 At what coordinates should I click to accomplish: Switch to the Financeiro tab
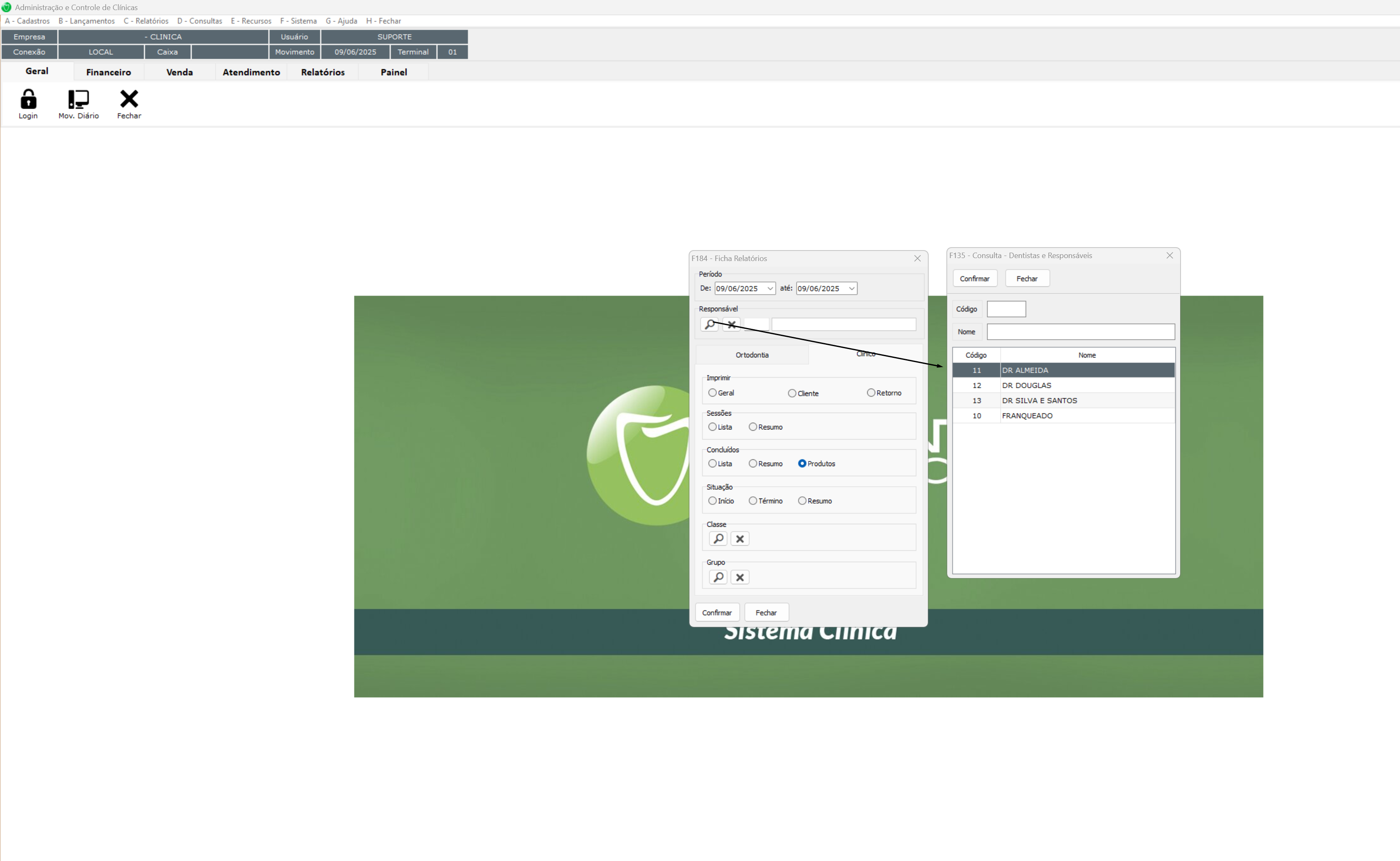point(108,72)
